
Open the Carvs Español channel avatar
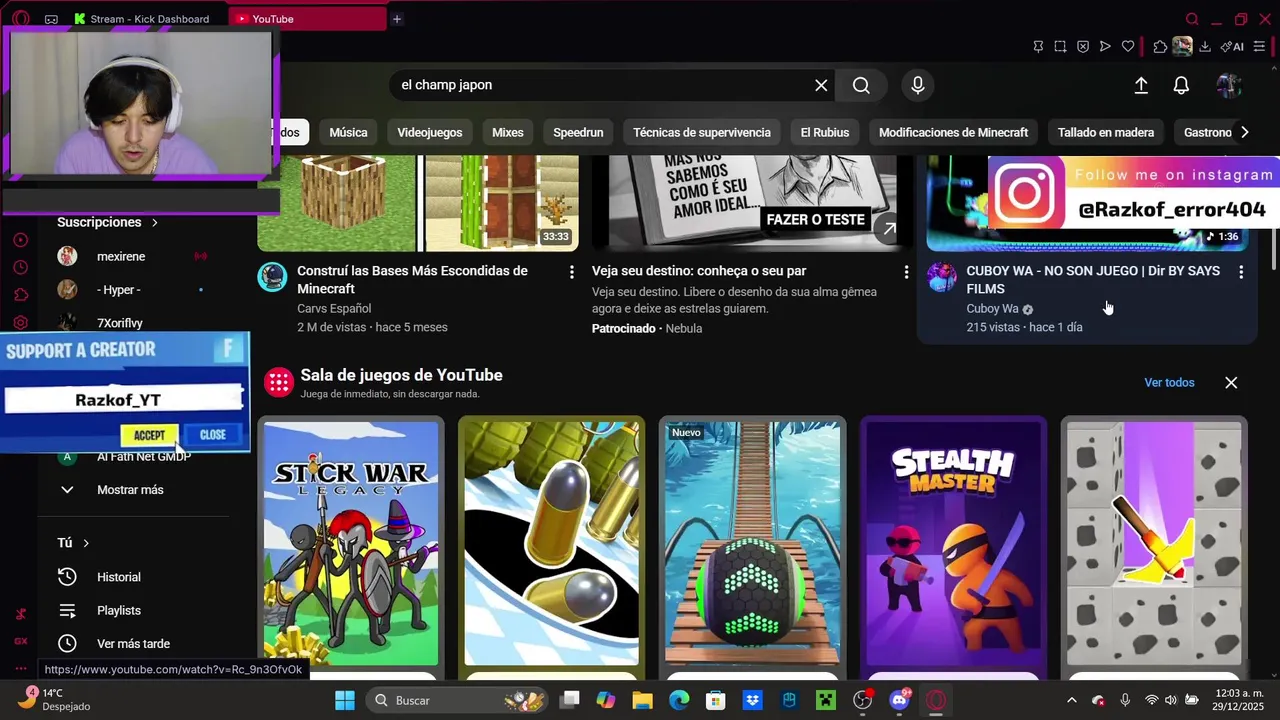[x=272, y=277]
